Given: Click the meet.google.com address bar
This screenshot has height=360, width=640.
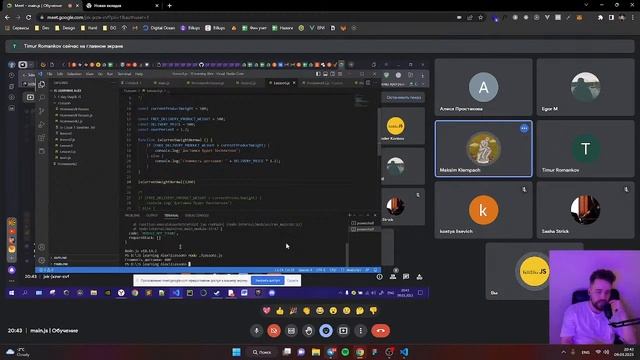Looking at the screenshot, I should (x=245, y=18).
